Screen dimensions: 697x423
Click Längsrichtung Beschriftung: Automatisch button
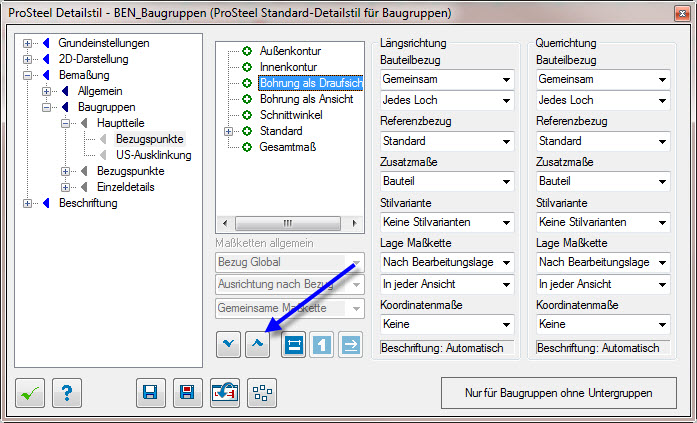[x=447, y=348]
